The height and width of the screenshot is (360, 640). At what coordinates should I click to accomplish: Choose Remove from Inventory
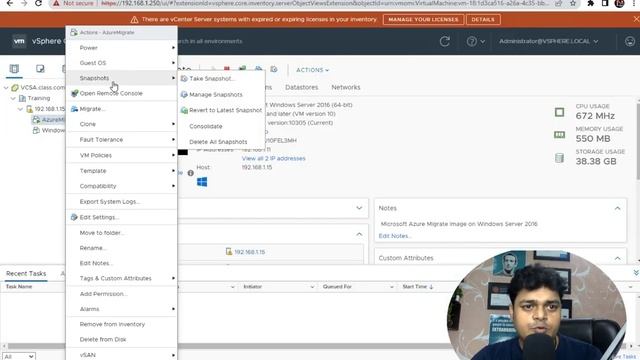[x=122, y=324]
